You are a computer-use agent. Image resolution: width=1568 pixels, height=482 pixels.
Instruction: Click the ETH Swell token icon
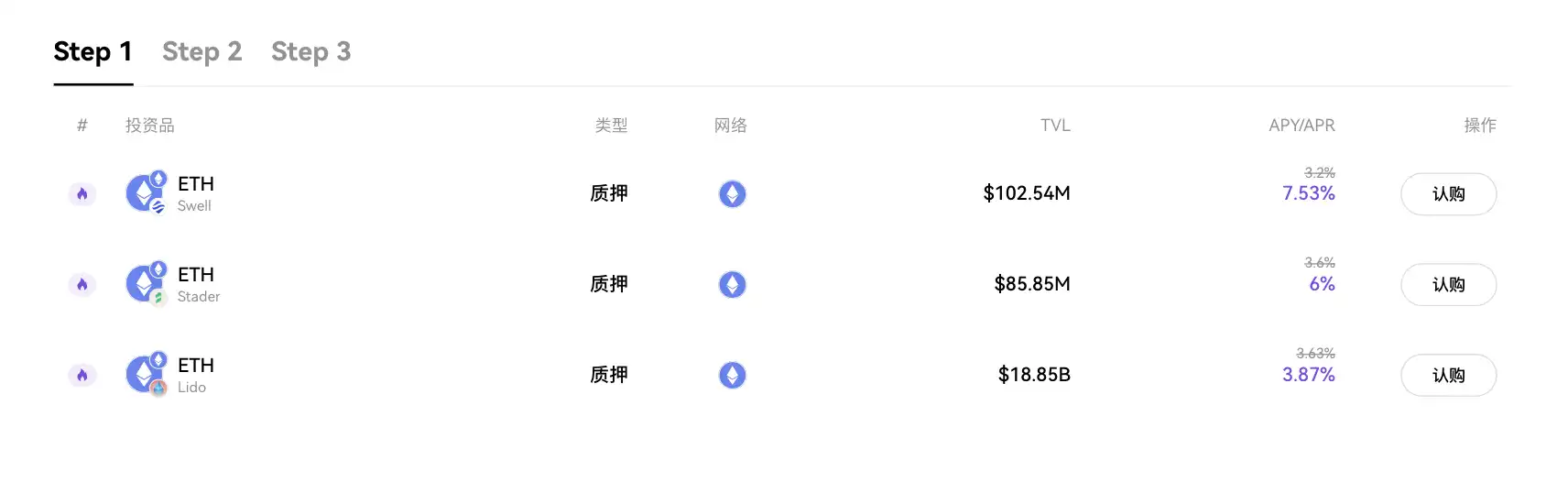pyautogui.click(x=147, y=192)
